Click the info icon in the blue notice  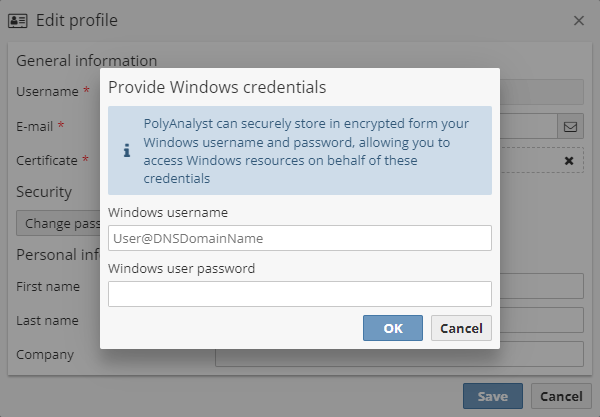(127, 150)
